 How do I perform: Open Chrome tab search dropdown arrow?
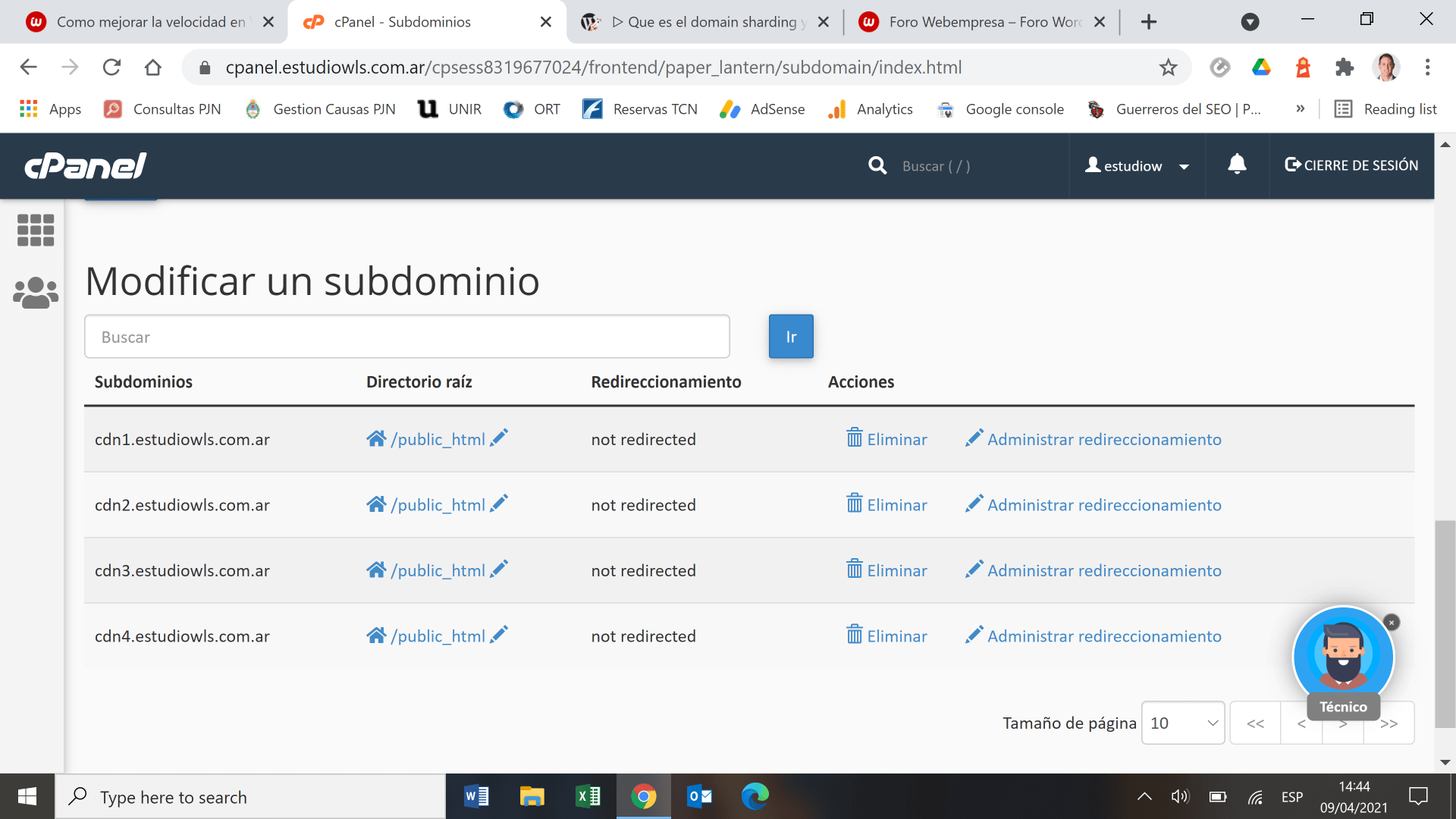tap(1250, 22)
